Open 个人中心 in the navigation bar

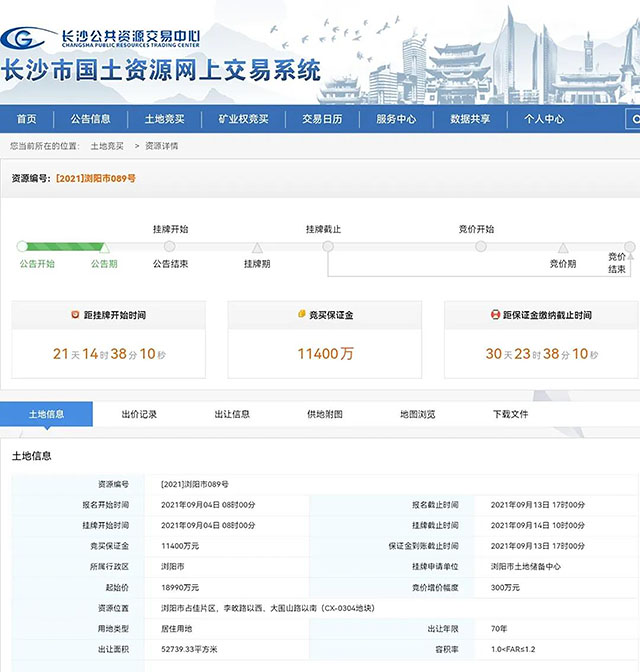(544, 119)
